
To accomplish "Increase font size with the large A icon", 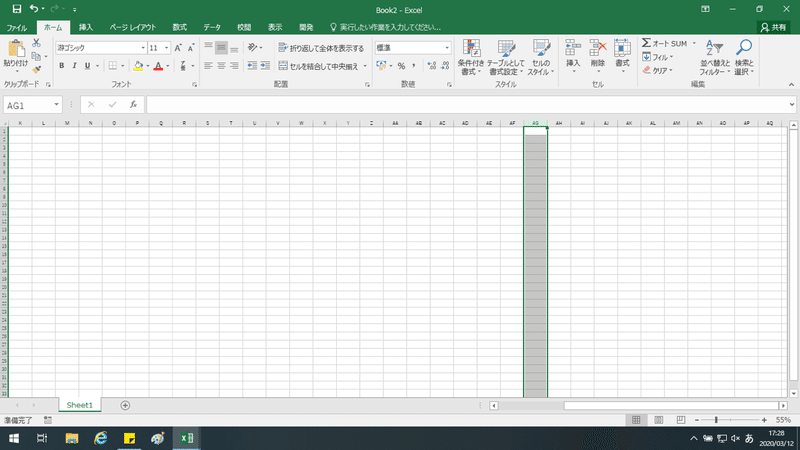I will coord(178,48).
